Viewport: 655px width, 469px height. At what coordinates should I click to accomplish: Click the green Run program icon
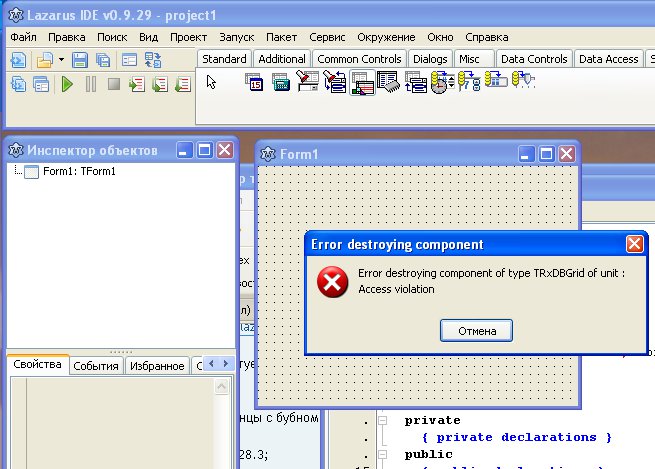click(x=67, y=84)
